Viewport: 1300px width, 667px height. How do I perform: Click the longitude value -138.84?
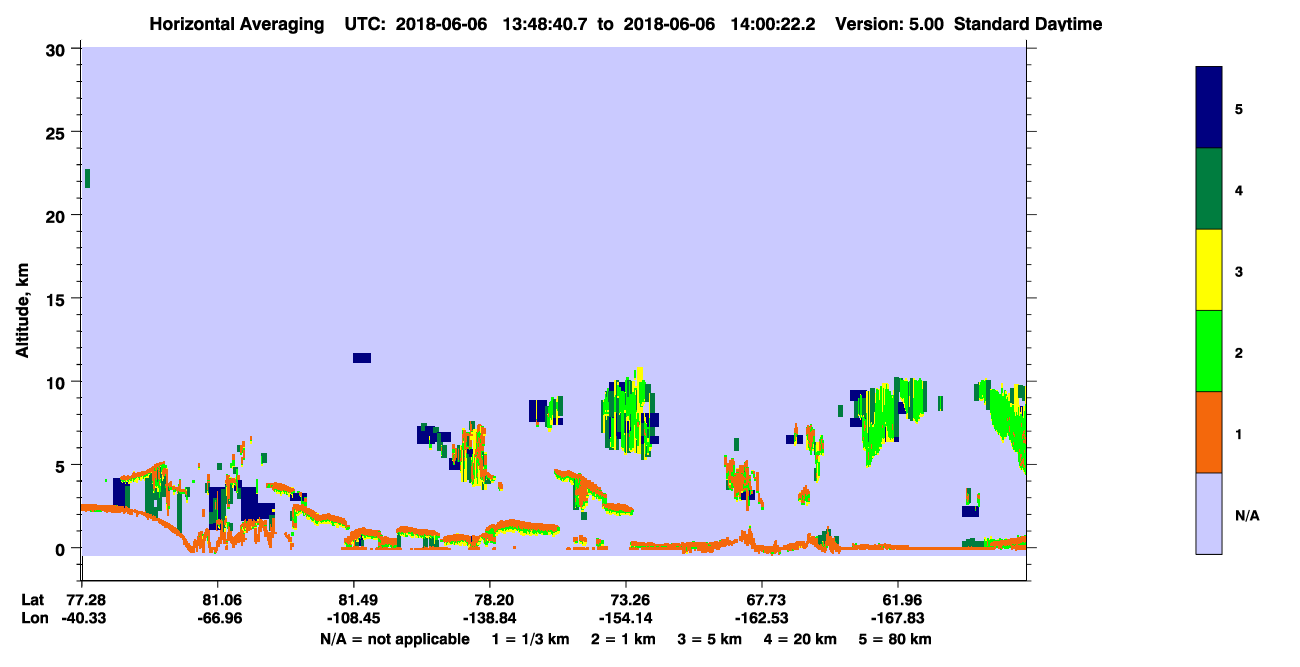click(490, 618)
